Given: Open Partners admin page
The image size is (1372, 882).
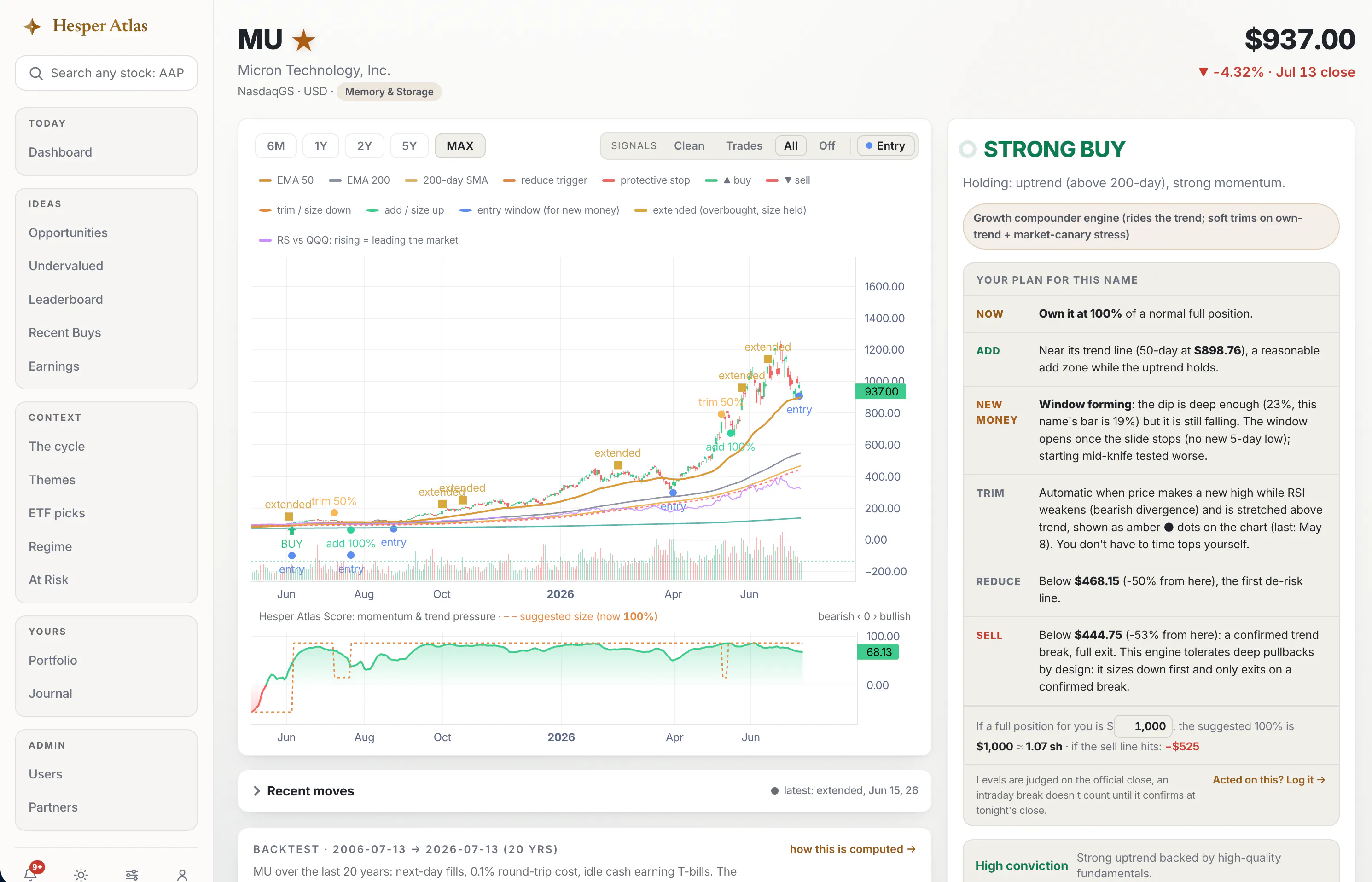Looking at the screenshot, I should click(53, 807).
